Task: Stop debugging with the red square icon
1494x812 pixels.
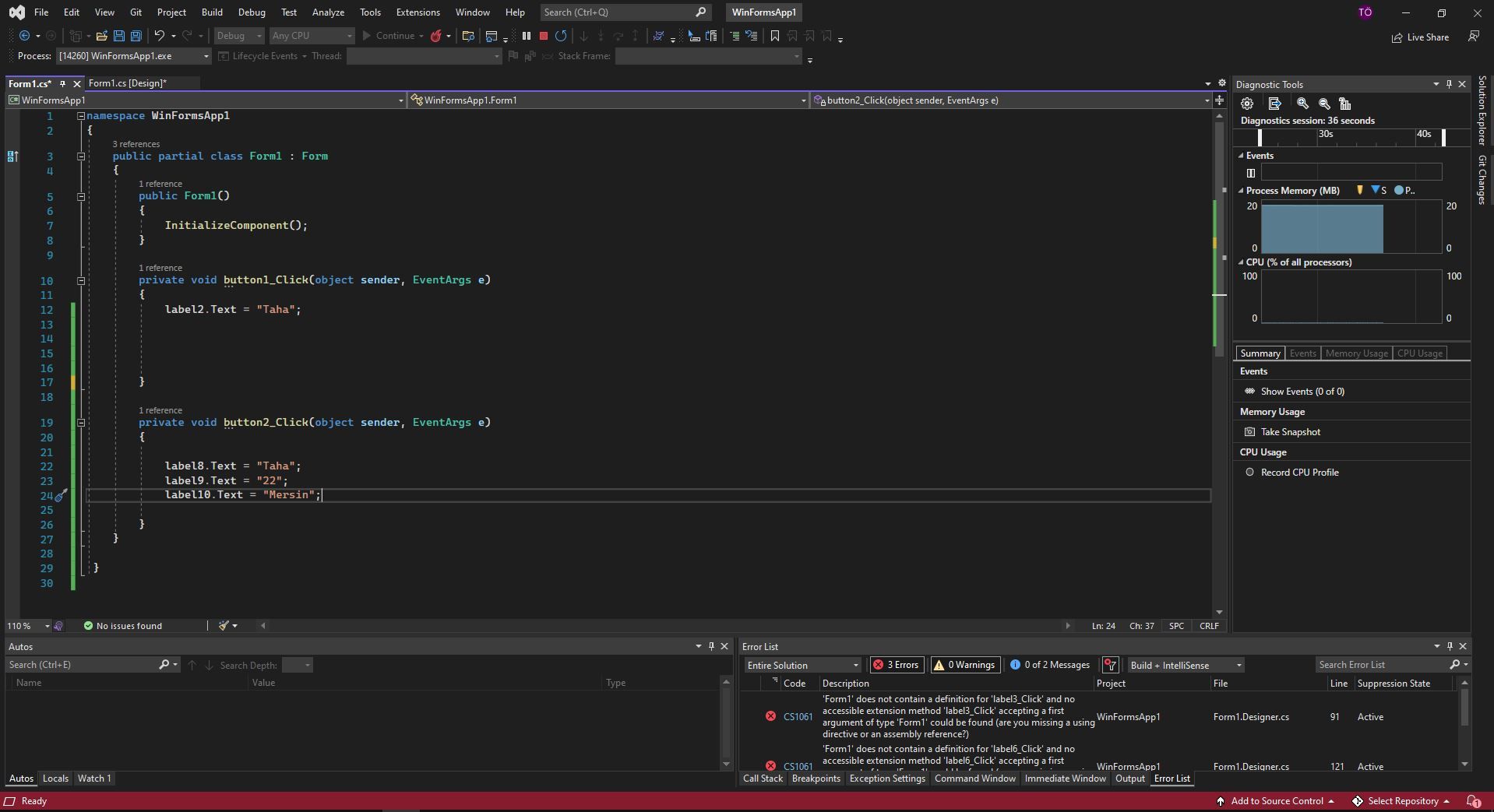Action: point(544,36)
